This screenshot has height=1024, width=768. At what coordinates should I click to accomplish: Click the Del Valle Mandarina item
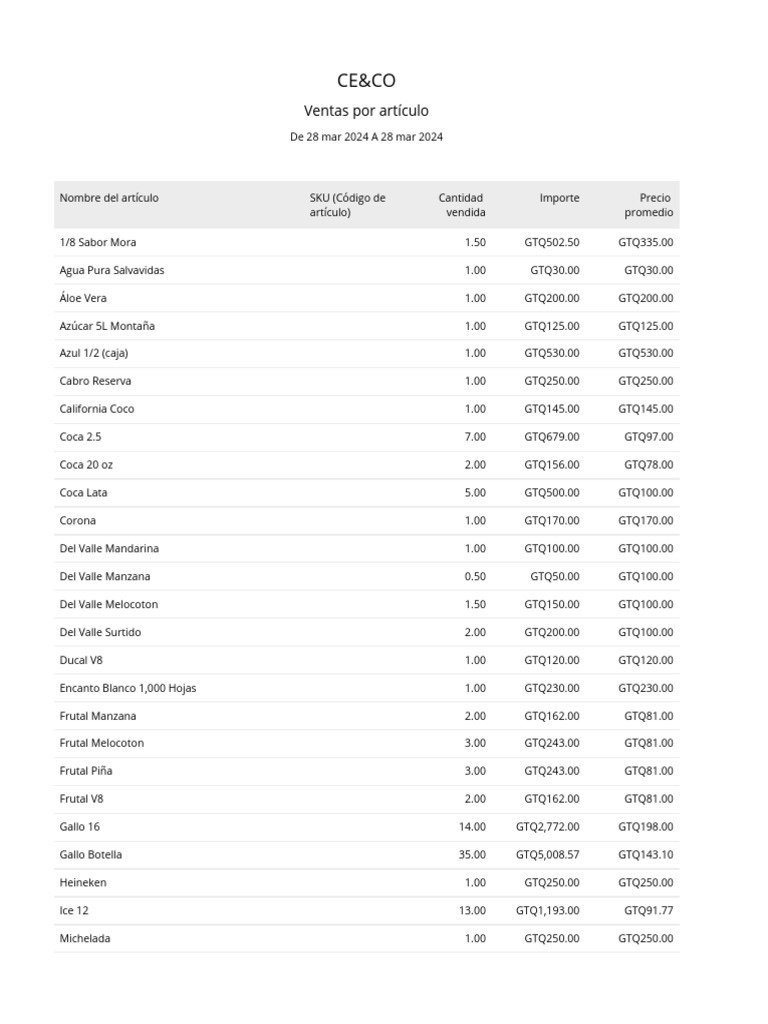click(x=109, y=549)
